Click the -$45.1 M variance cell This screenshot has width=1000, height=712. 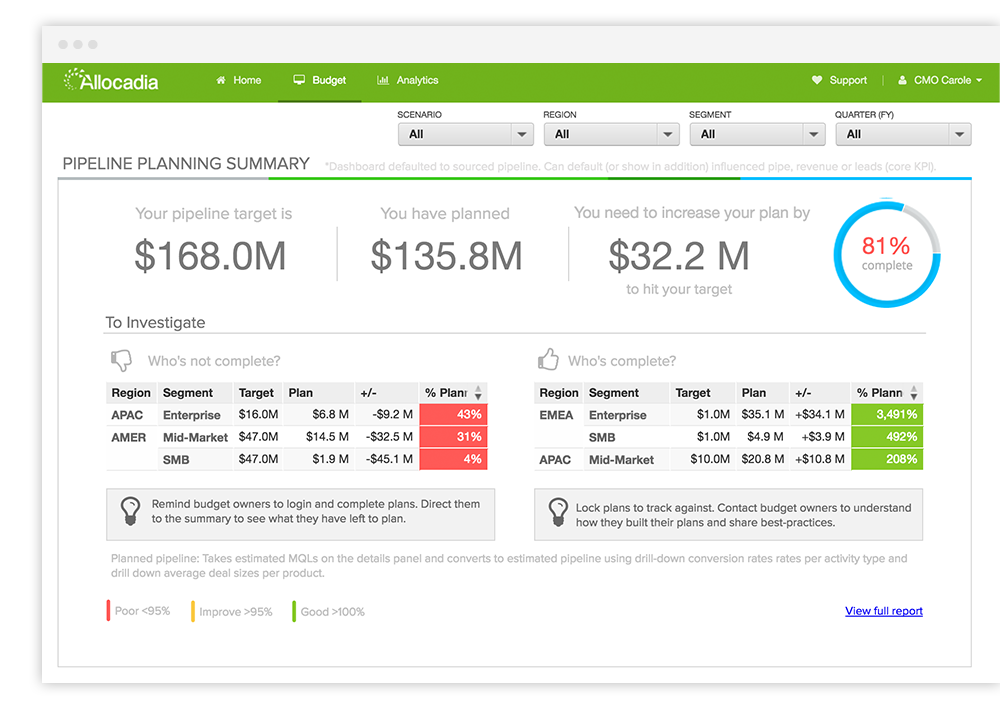click(389, 459)
